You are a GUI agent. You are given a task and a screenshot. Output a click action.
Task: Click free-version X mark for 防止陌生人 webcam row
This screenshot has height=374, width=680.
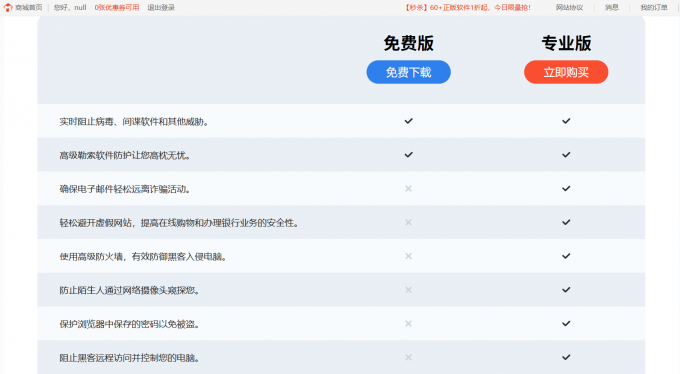(x=409, y=290)
